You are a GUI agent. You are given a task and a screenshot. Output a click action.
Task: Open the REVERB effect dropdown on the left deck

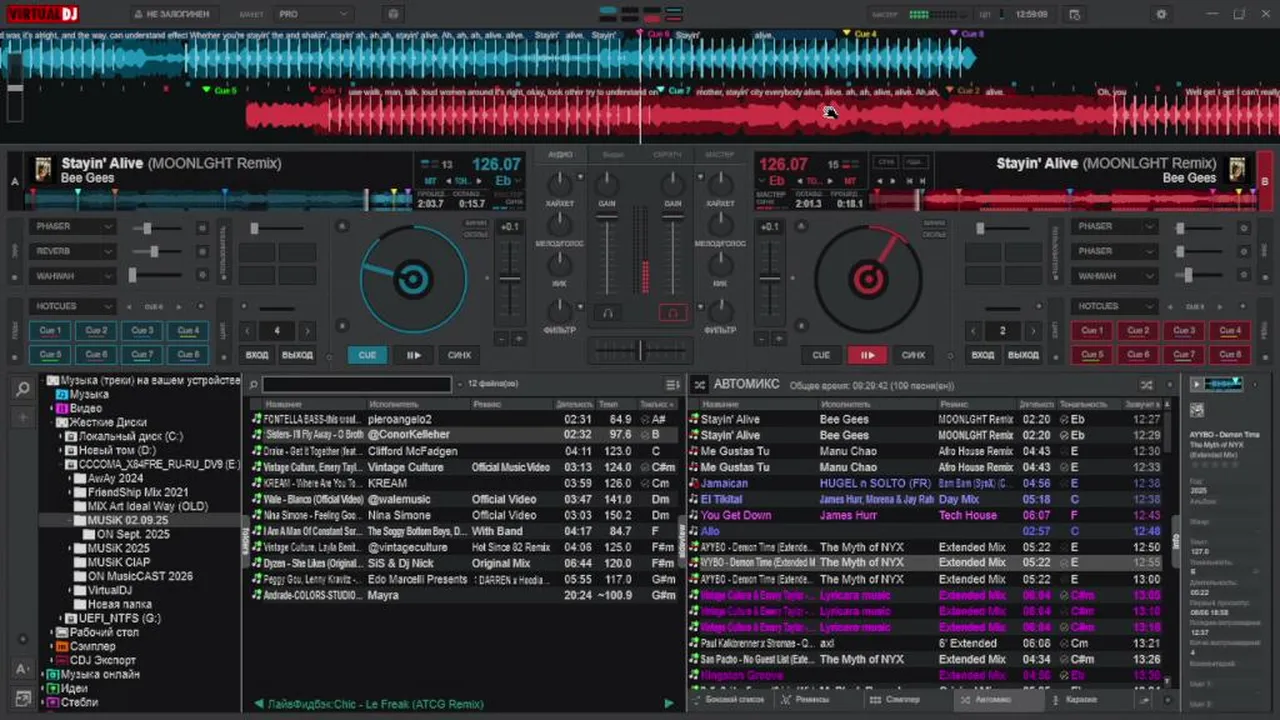tap(72, 251)
